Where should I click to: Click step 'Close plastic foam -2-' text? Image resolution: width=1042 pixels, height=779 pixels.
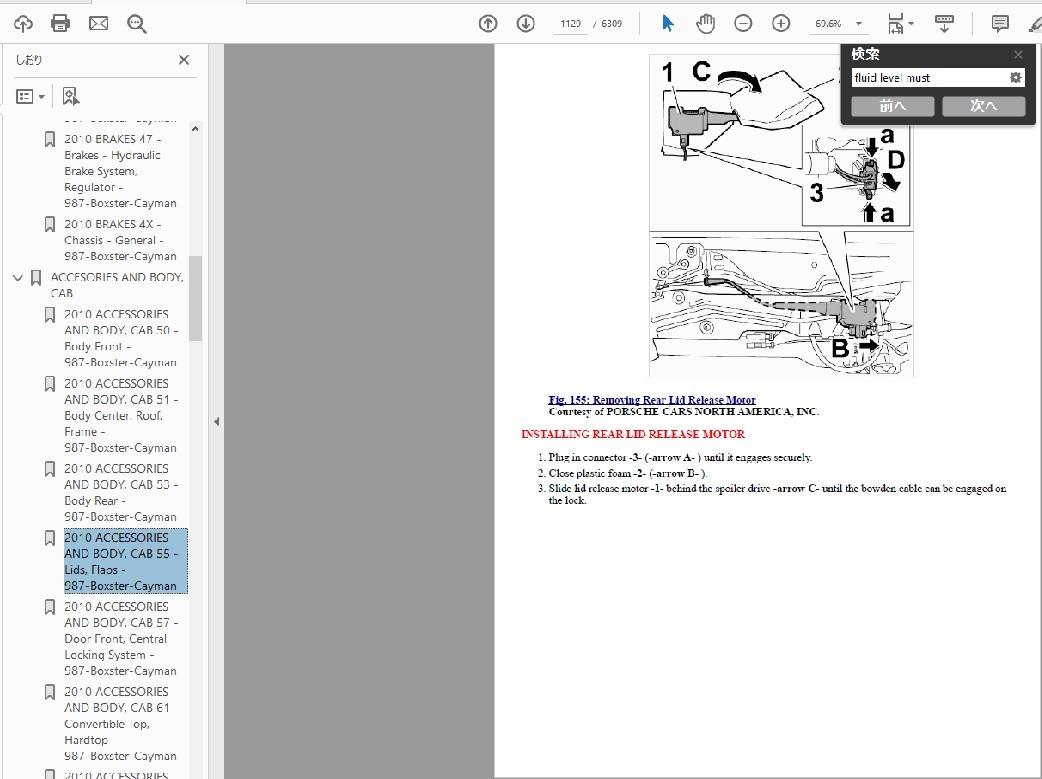tap(628, 473)
